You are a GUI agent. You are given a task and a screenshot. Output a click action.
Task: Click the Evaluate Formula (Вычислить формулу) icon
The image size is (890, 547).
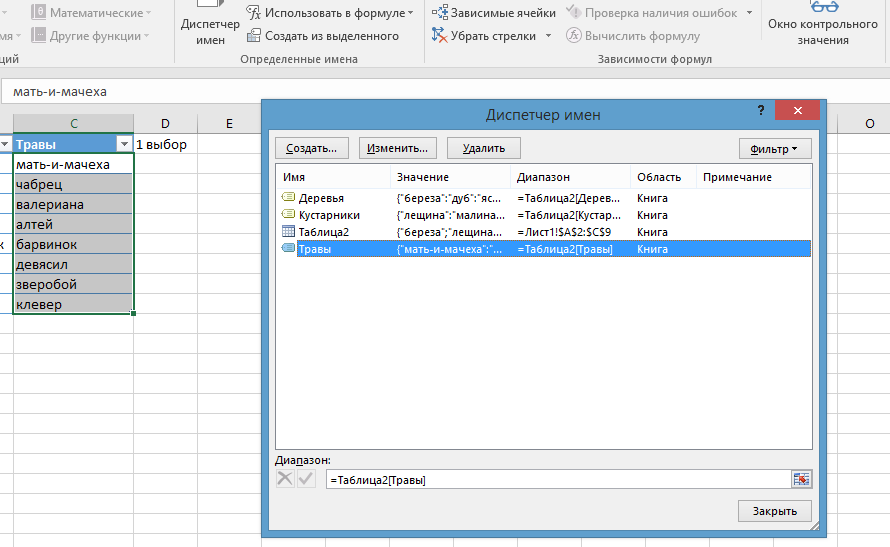click(574, 36)
